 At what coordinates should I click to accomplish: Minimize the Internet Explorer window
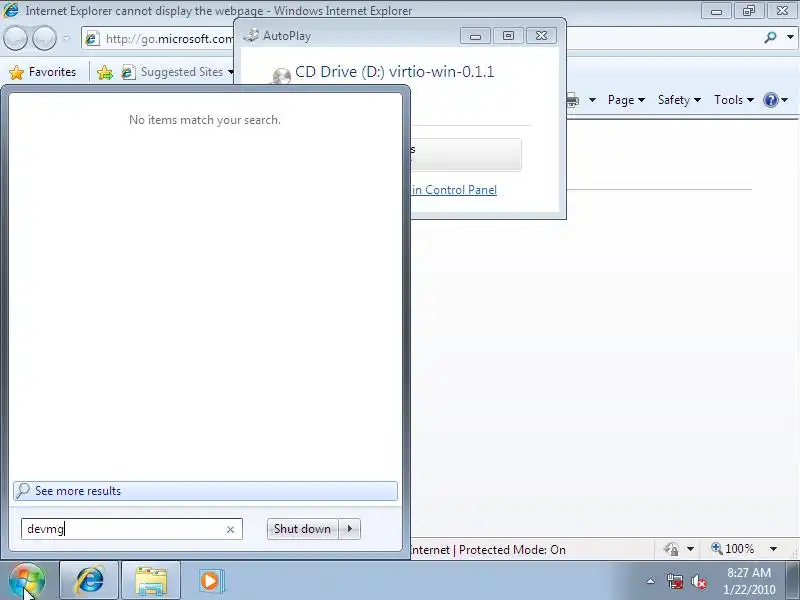[x=716, y=11]
